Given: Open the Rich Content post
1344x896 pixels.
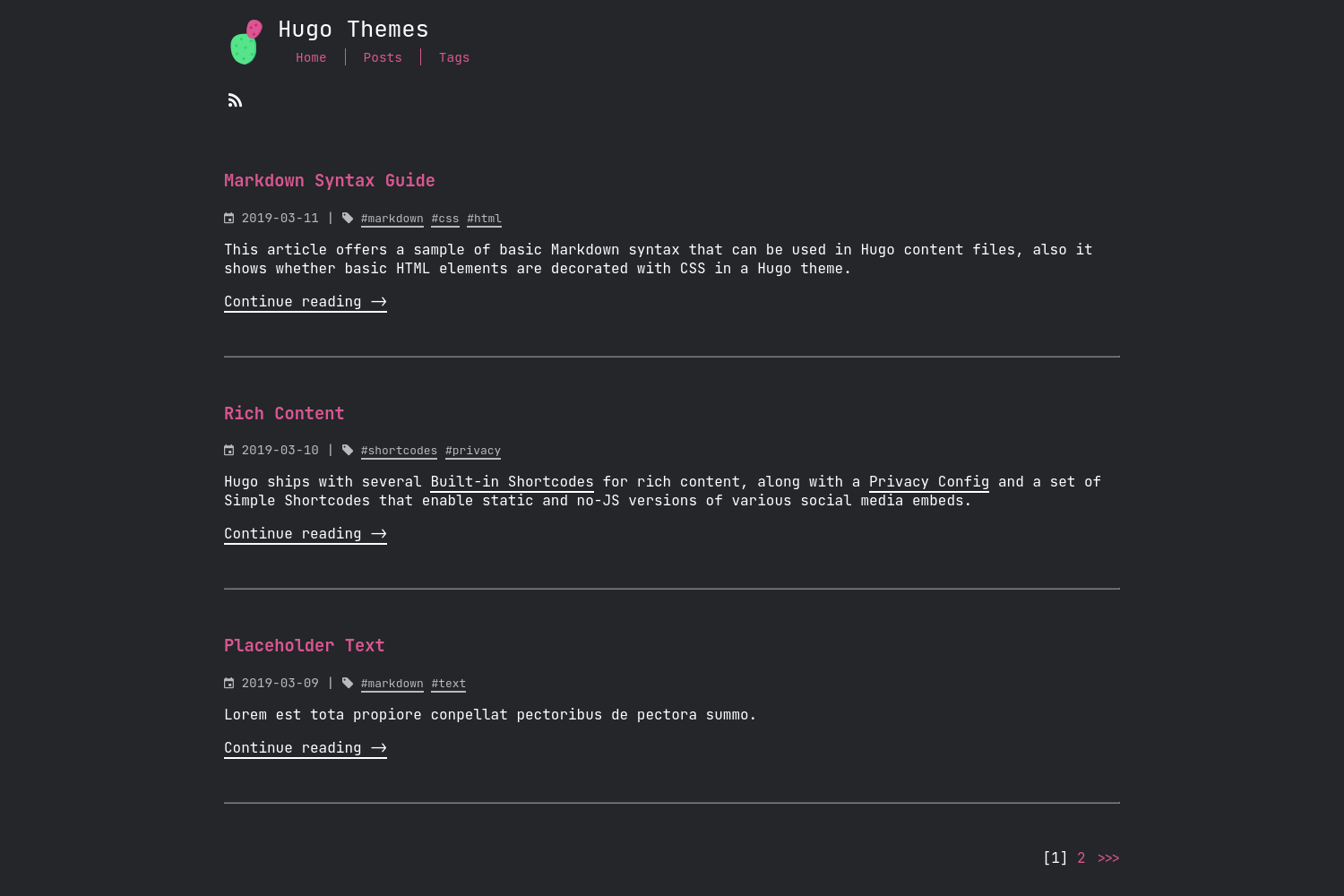Looking at the screenshot, I should point(284,413).
